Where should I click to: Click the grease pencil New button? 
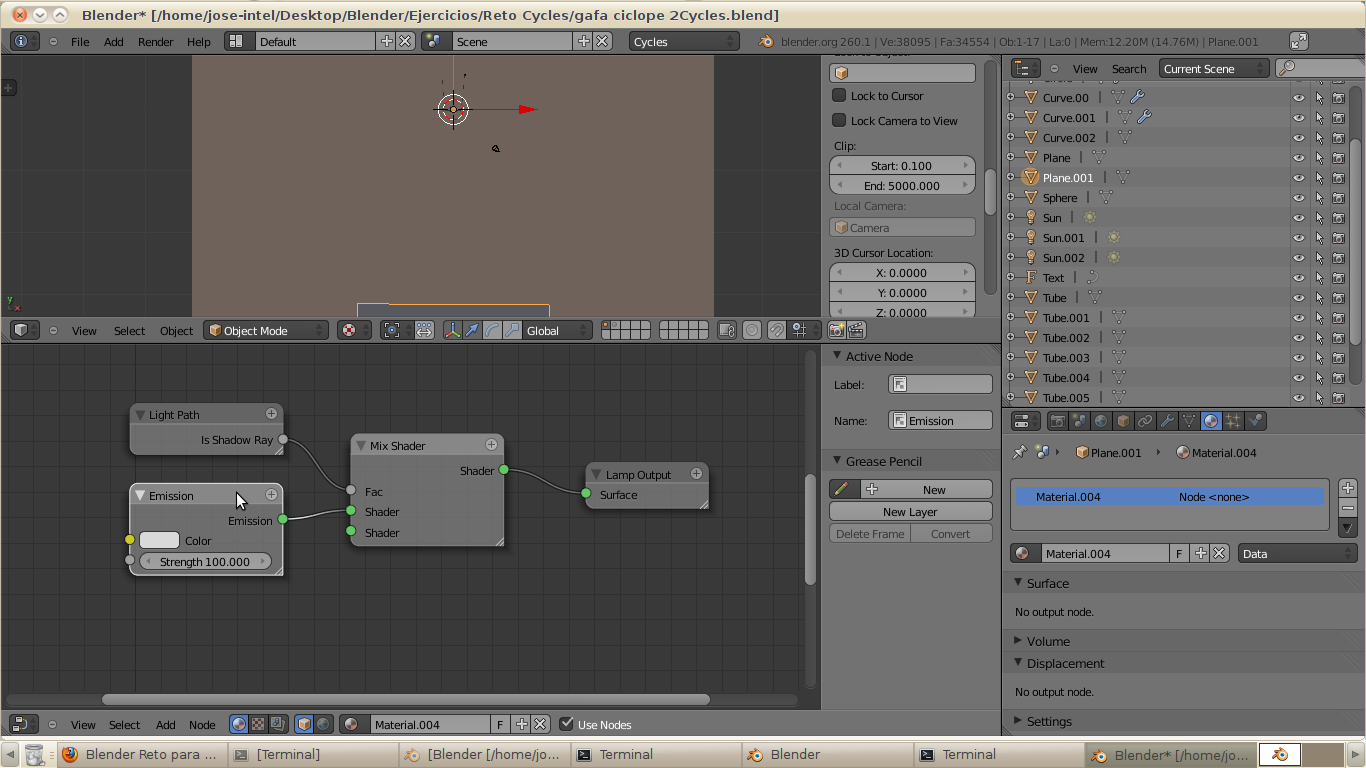click(925, 489)
